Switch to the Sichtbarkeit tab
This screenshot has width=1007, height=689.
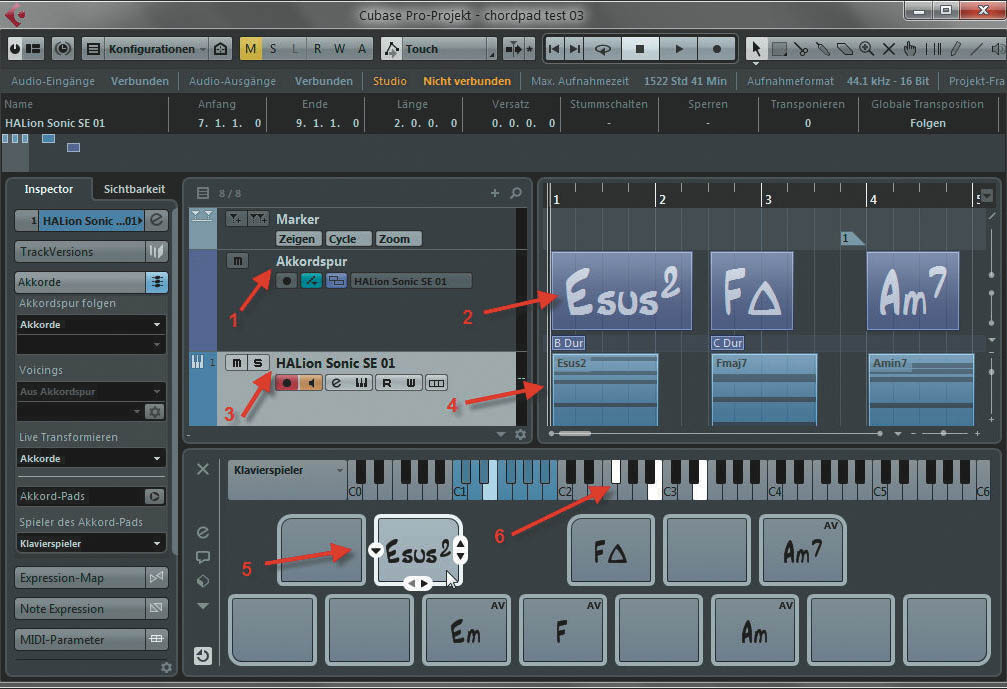(x=134, y=189)
